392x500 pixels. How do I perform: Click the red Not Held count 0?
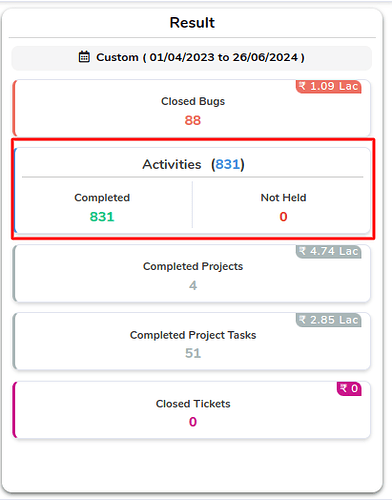coord(283,217)
